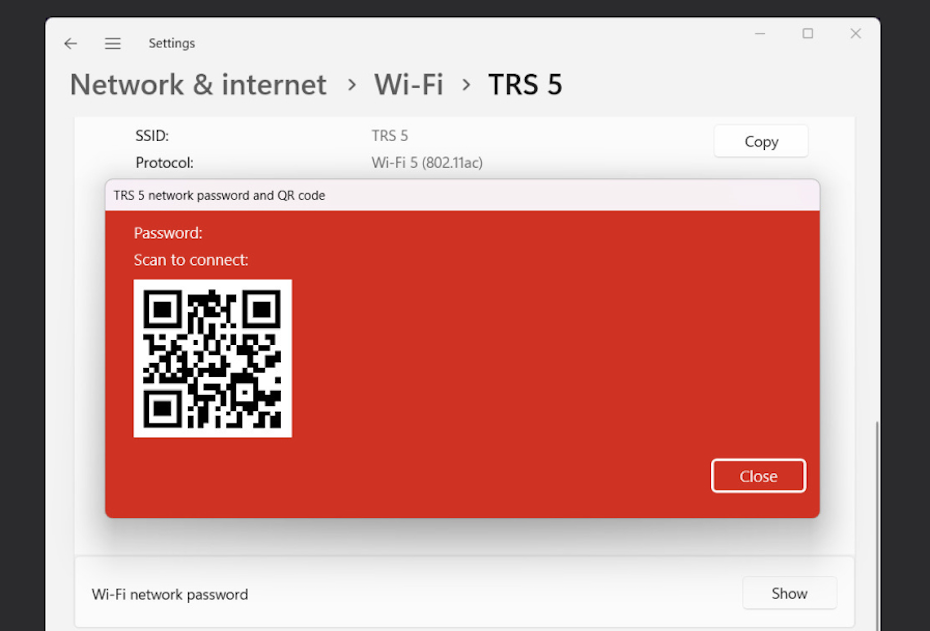Click the Scan to connect: label
Viewport: 930px width, 631px height.
(x=191, y=260)
